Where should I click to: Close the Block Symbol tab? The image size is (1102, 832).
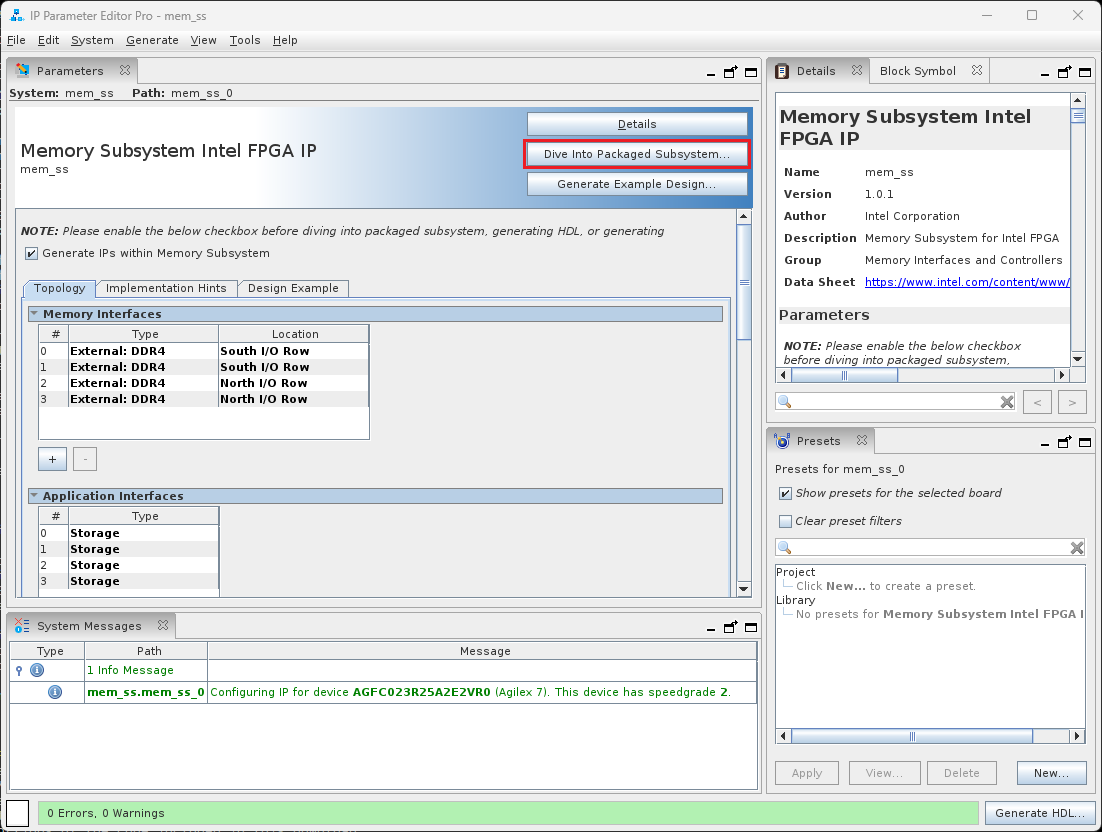tap(976, 71)
